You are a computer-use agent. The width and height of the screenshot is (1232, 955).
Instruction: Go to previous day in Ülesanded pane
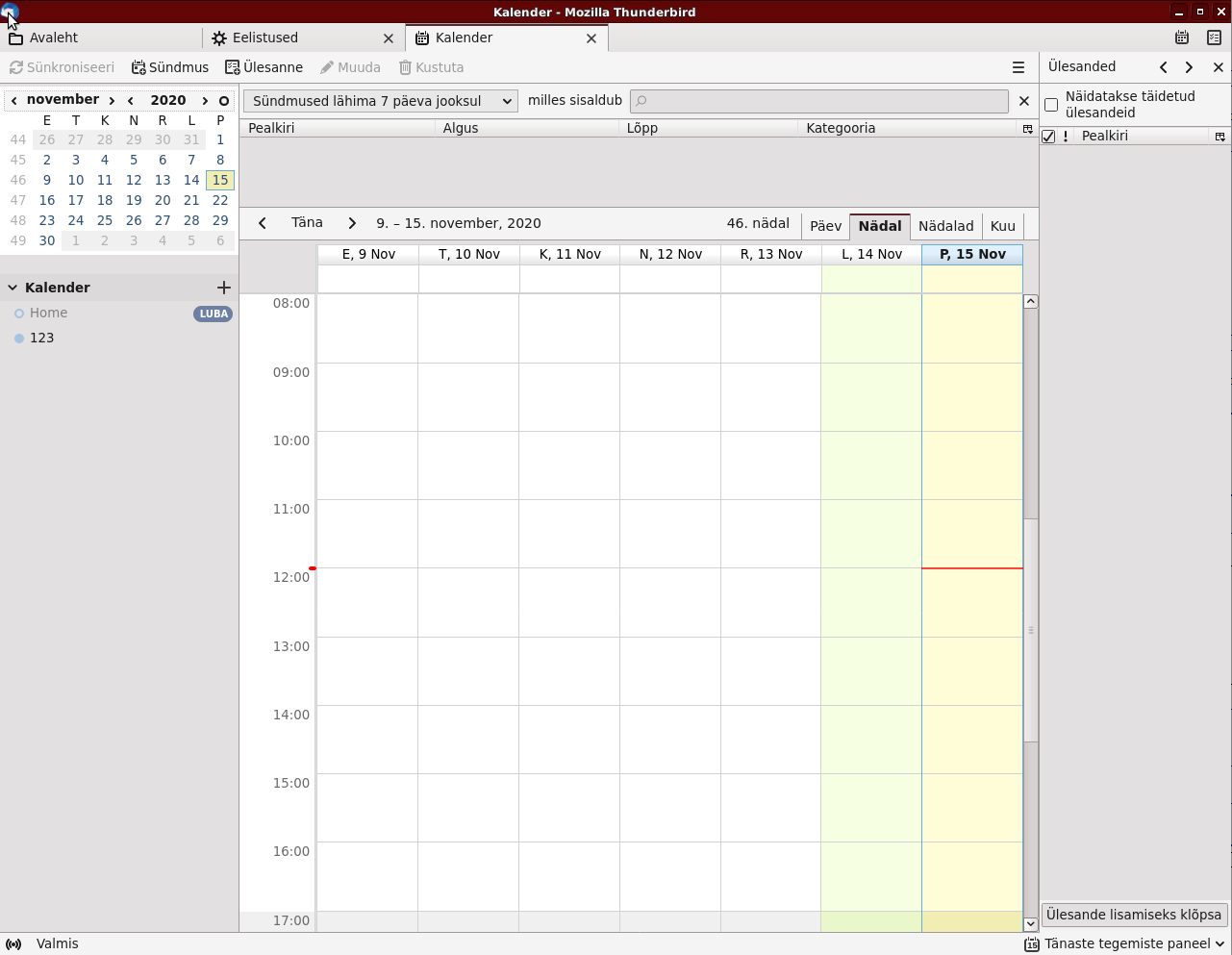[x=1164, y=67]
